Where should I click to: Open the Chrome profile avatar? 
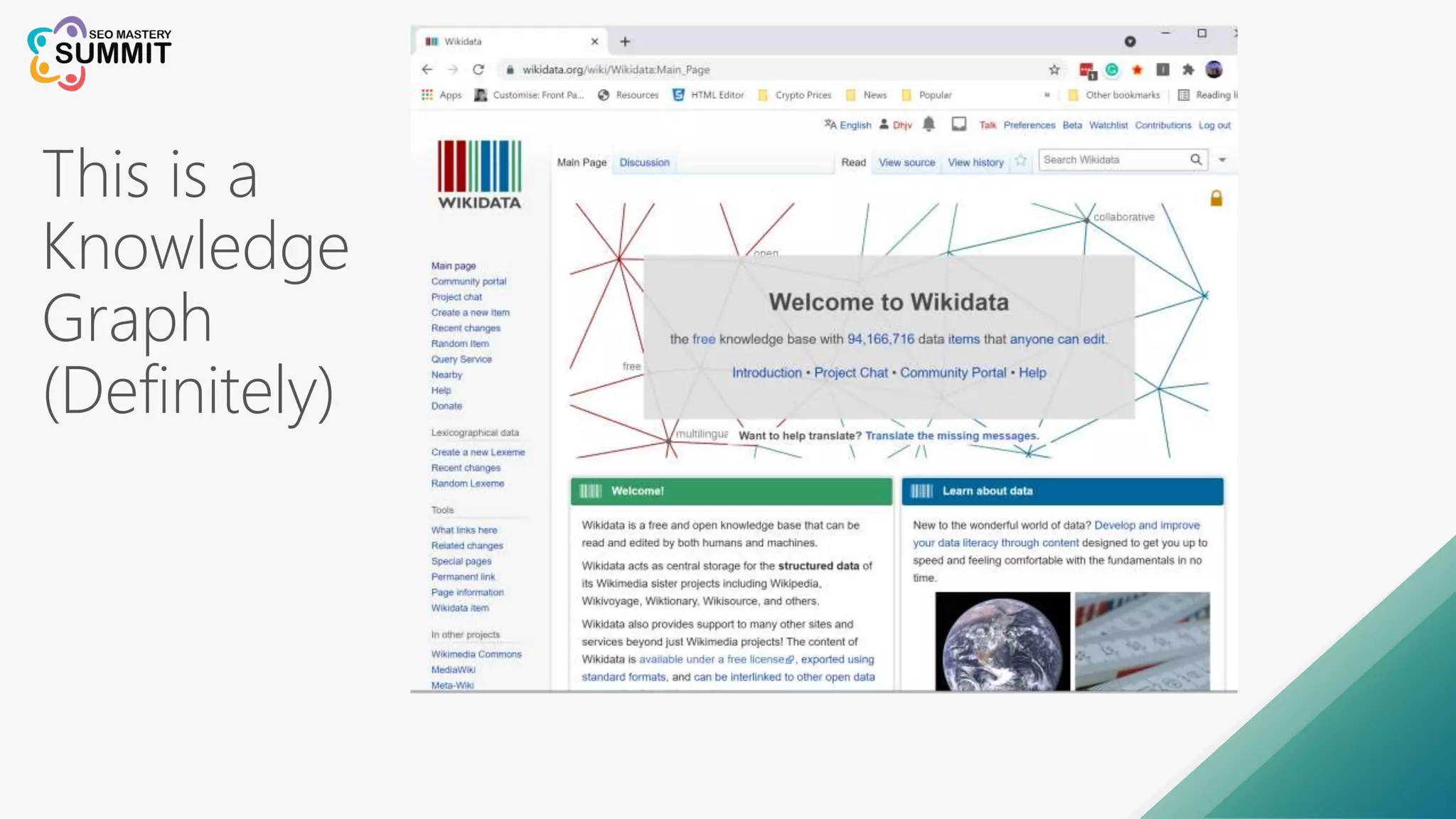pos(1214,70)
